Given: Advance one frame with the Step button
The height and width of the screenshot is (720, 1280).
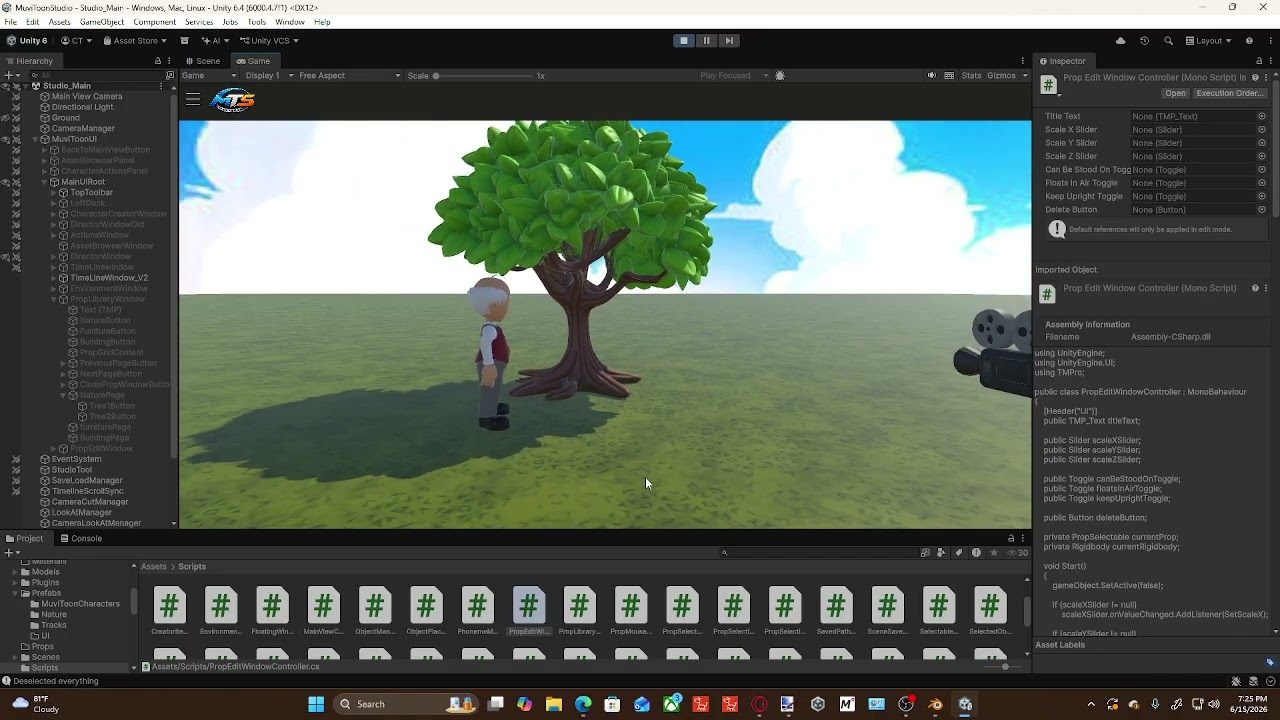Looking at the screenshot, I should pyautogui.click(x=730, y=41).
